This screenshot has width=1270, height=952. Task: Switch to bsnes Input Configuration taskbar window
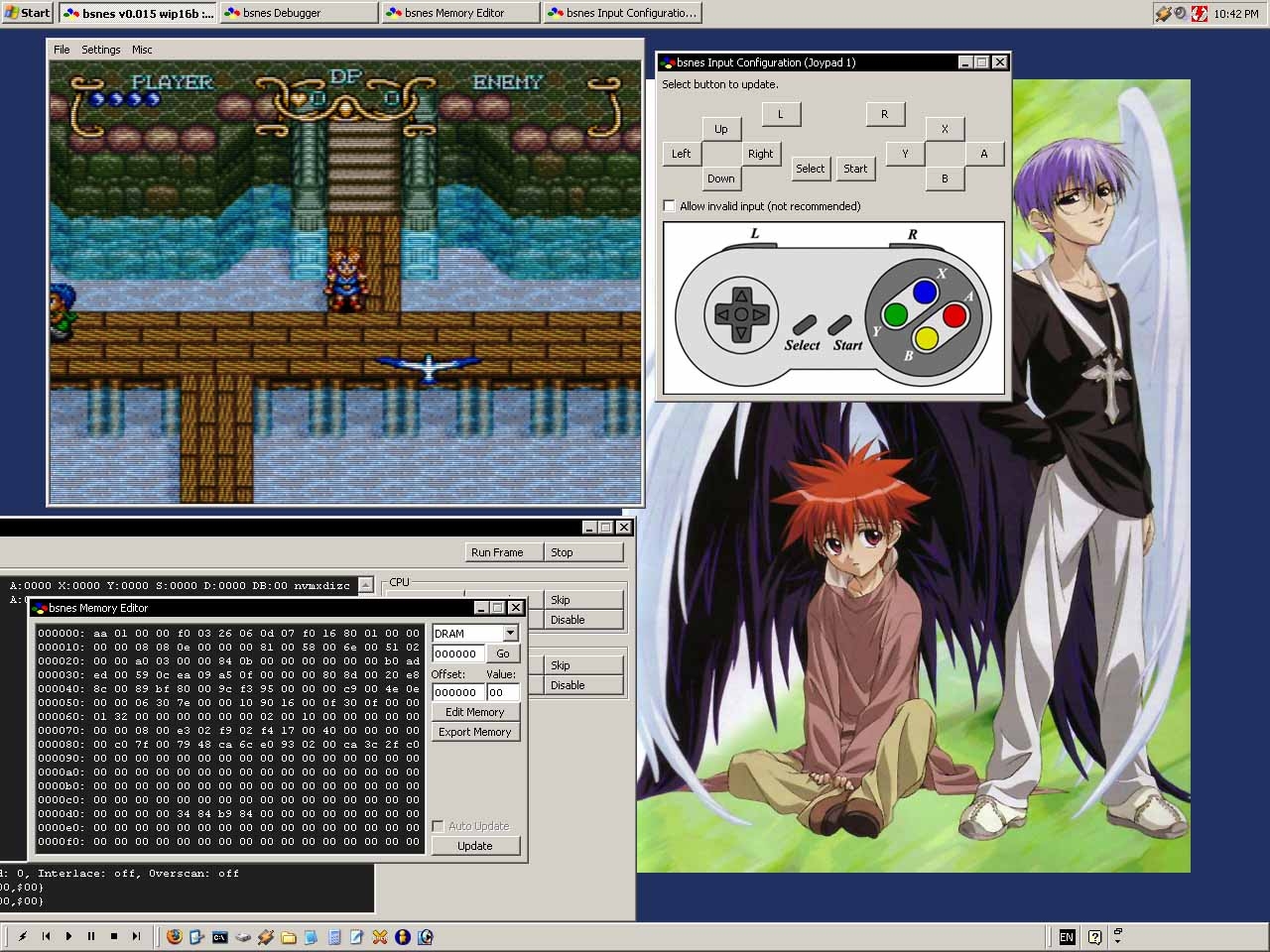click(622, 13)
